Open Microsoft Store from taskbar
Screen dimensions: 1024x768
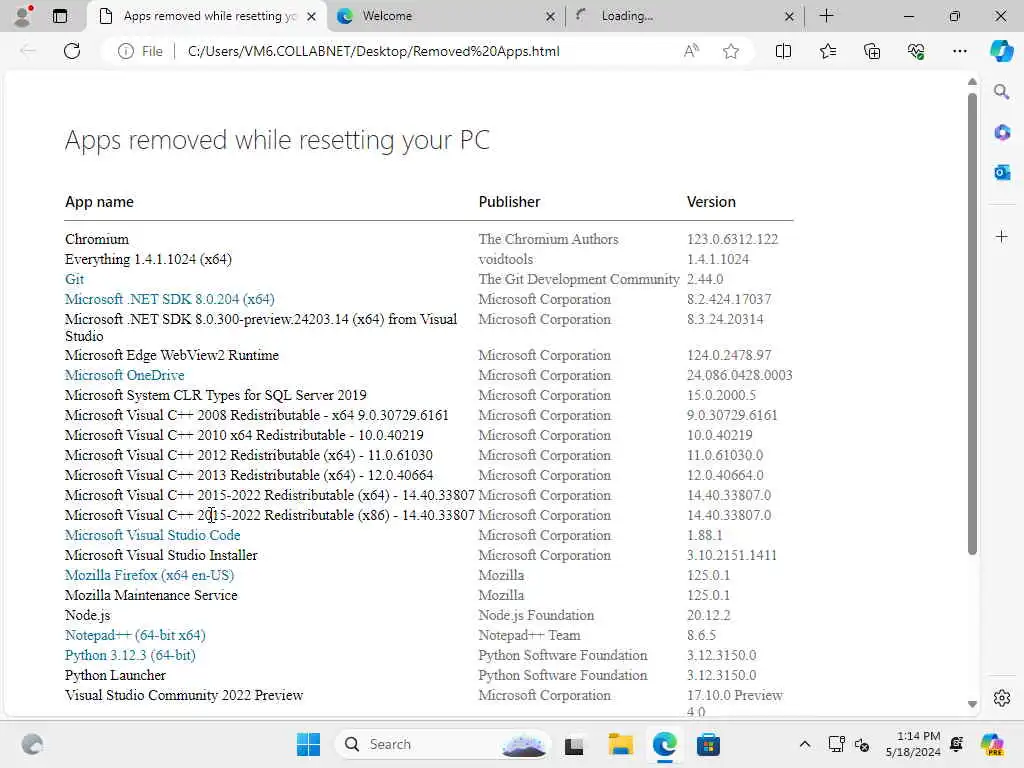(x=708, y=744)
